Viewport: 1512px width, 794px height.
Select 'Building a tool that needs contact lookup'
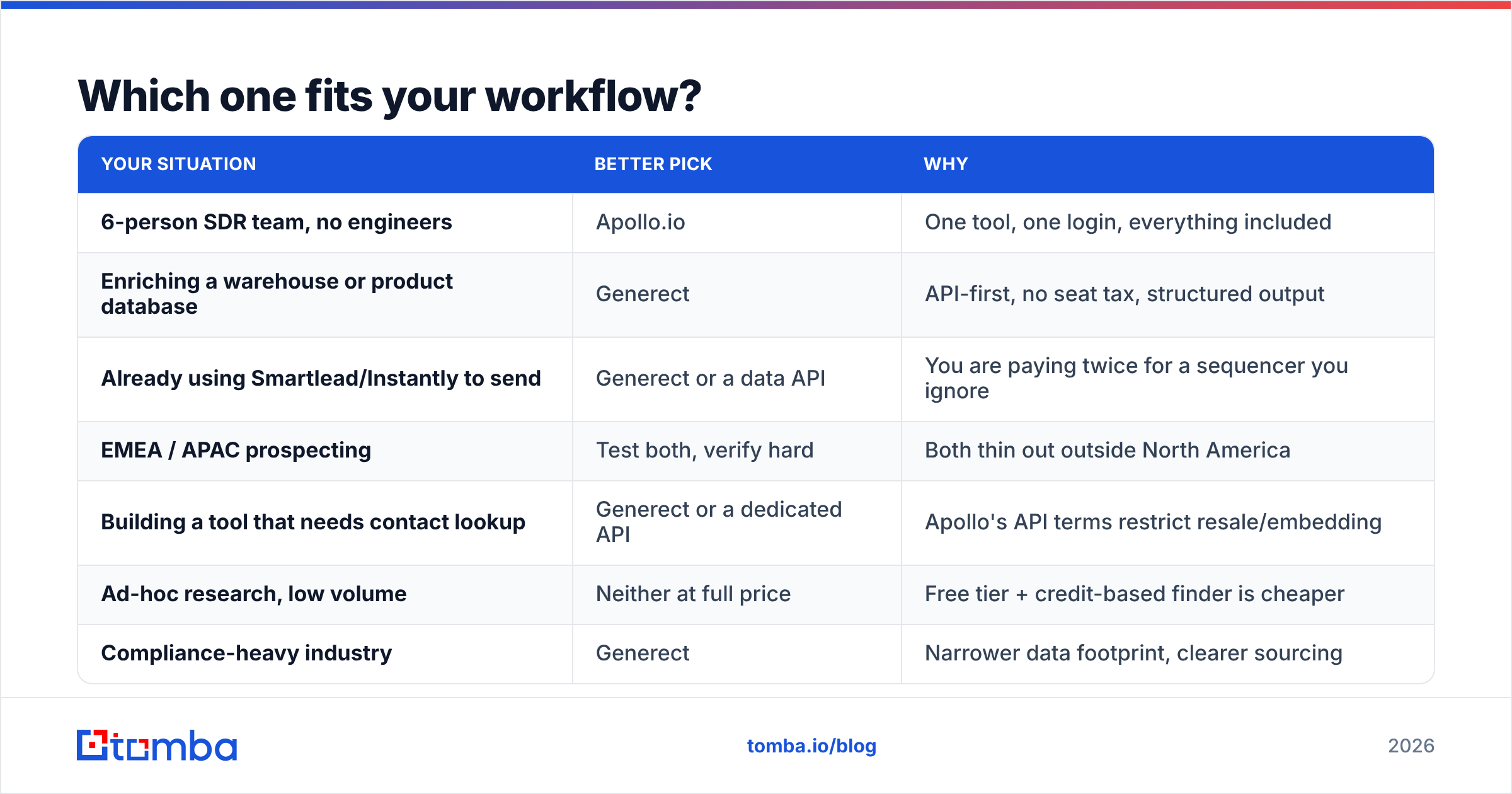tap(313, 522)
